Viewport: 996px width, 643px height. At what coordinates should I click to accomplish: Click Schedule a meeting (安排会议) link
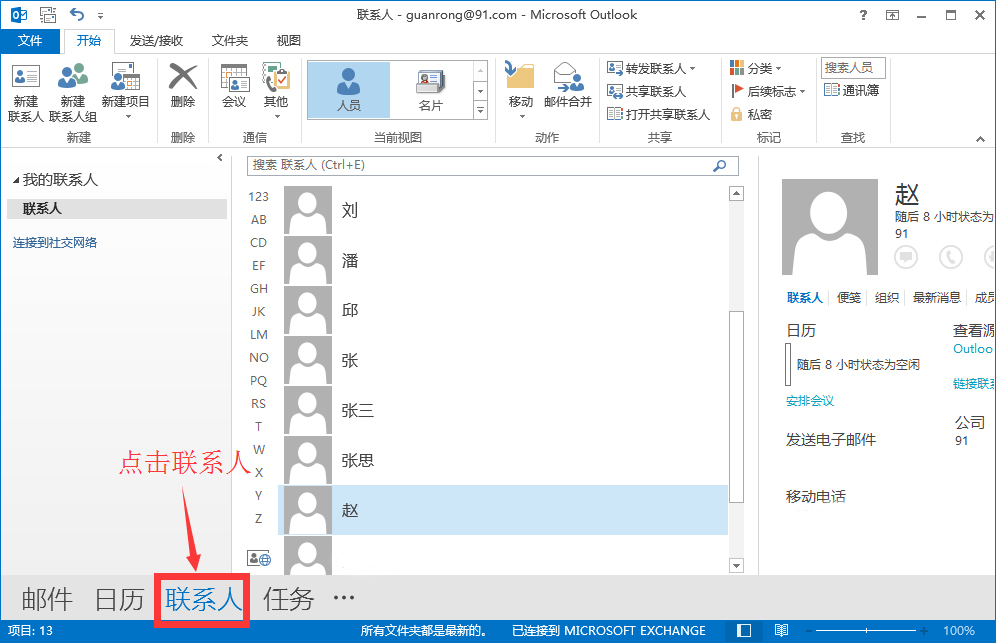coord(810,401)
